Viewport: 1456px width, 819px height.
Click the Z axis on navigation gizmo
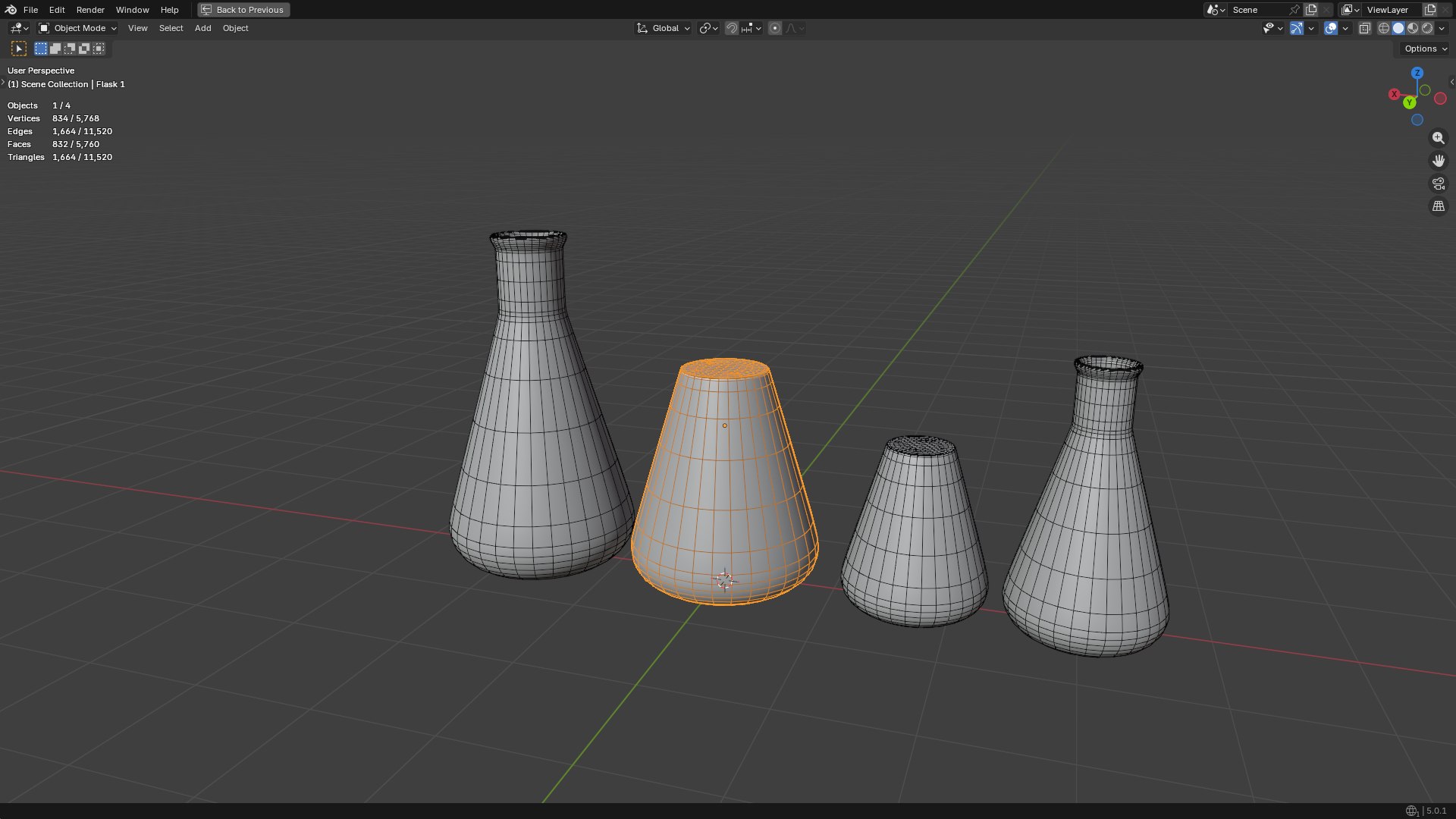tap(1417, 73)
